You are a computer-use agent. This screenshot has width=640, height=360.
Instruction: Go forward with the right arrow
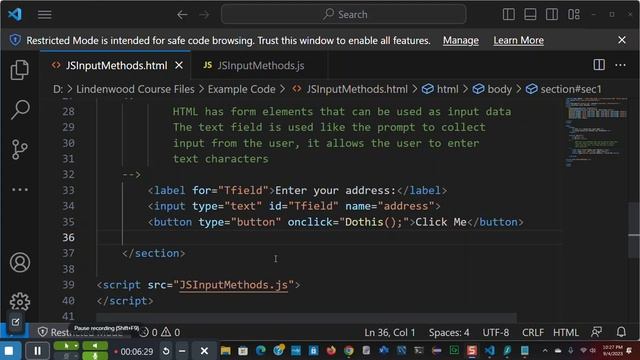[204, 15]
